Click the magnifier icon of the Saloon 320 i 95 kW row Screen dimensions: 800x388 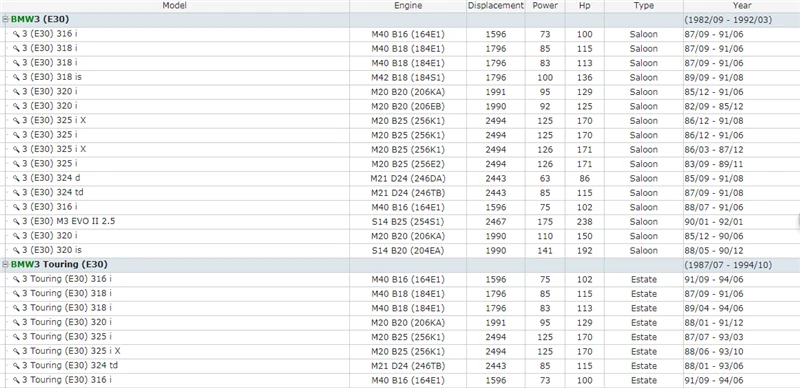click(x=16, y=92)
